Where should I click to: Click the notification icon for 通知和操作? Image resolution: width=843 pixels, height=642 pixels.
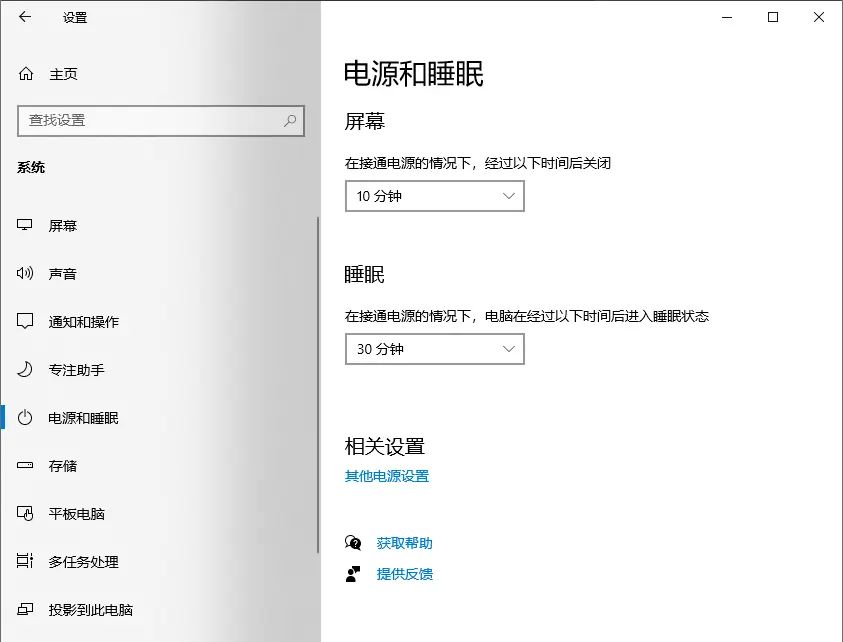pyautogui.click(x=25, y=321)
